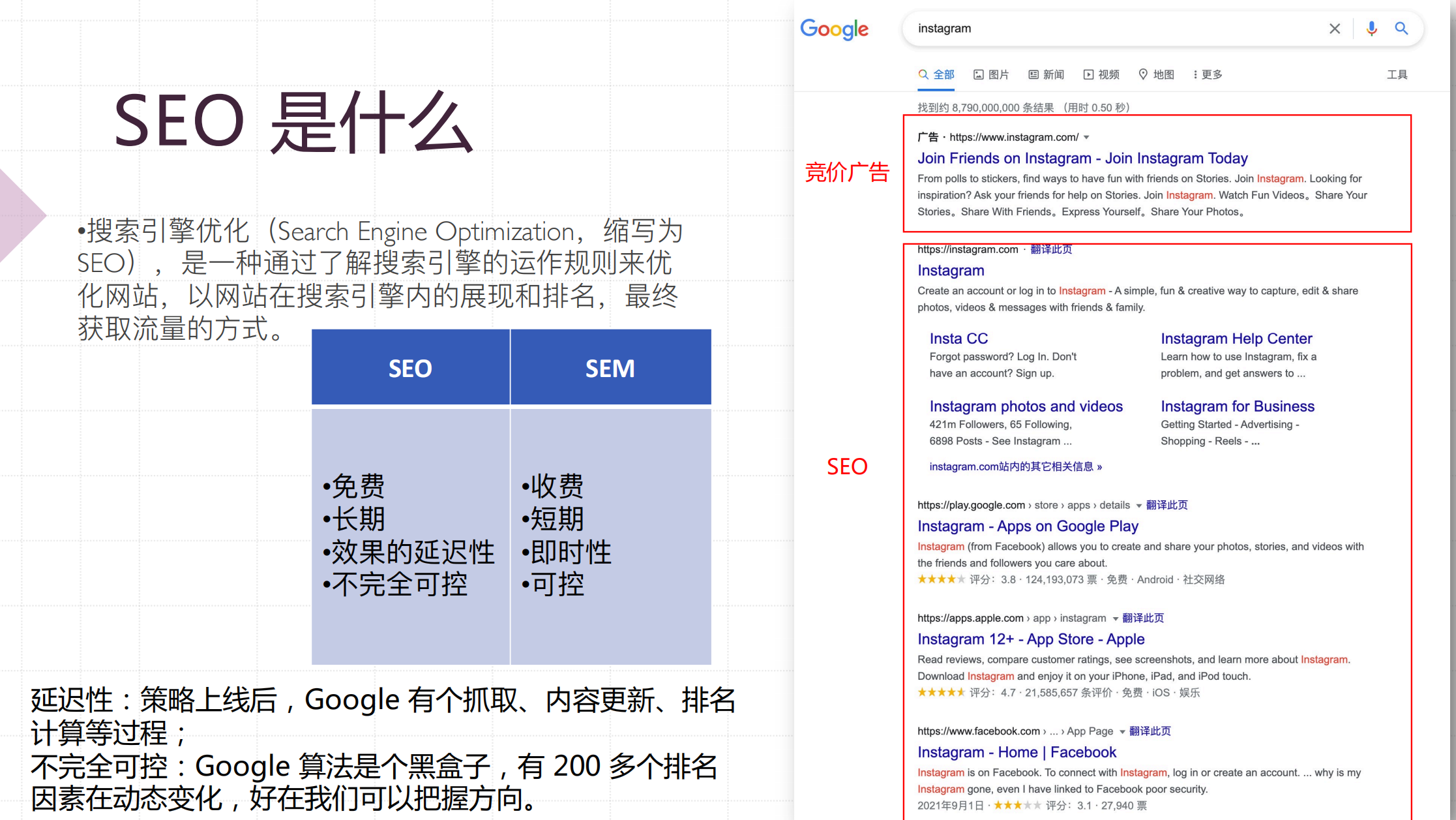
Task: Switch to the 视频 (Videos) tab
Action: click(1101, 74)
